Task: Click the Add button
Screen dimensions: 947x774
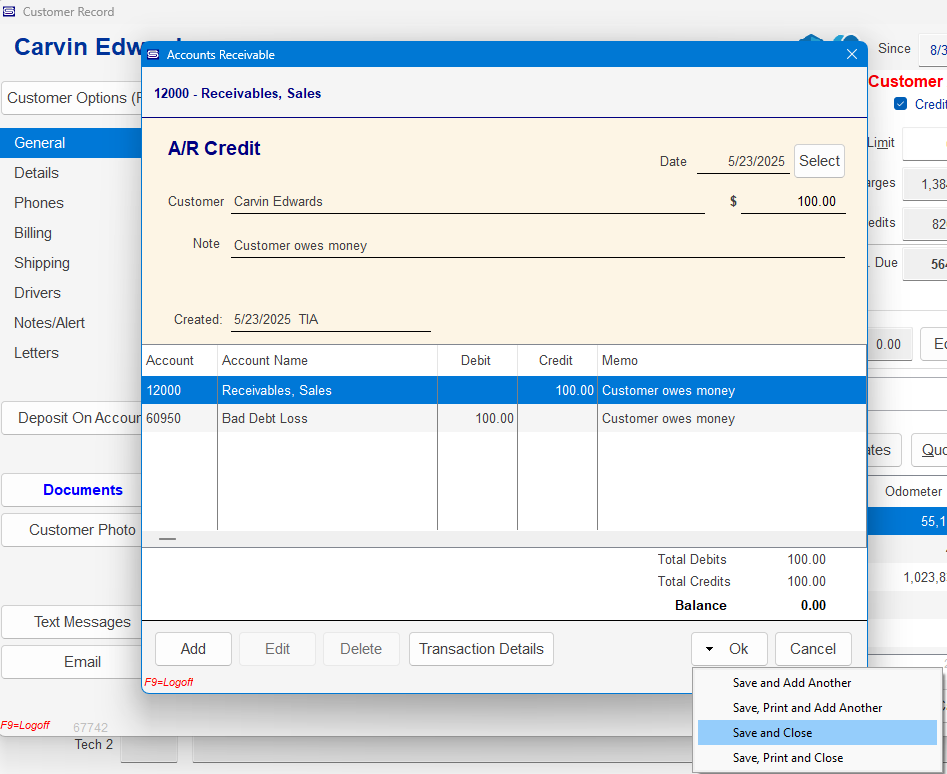Action: tap(193, 649)
